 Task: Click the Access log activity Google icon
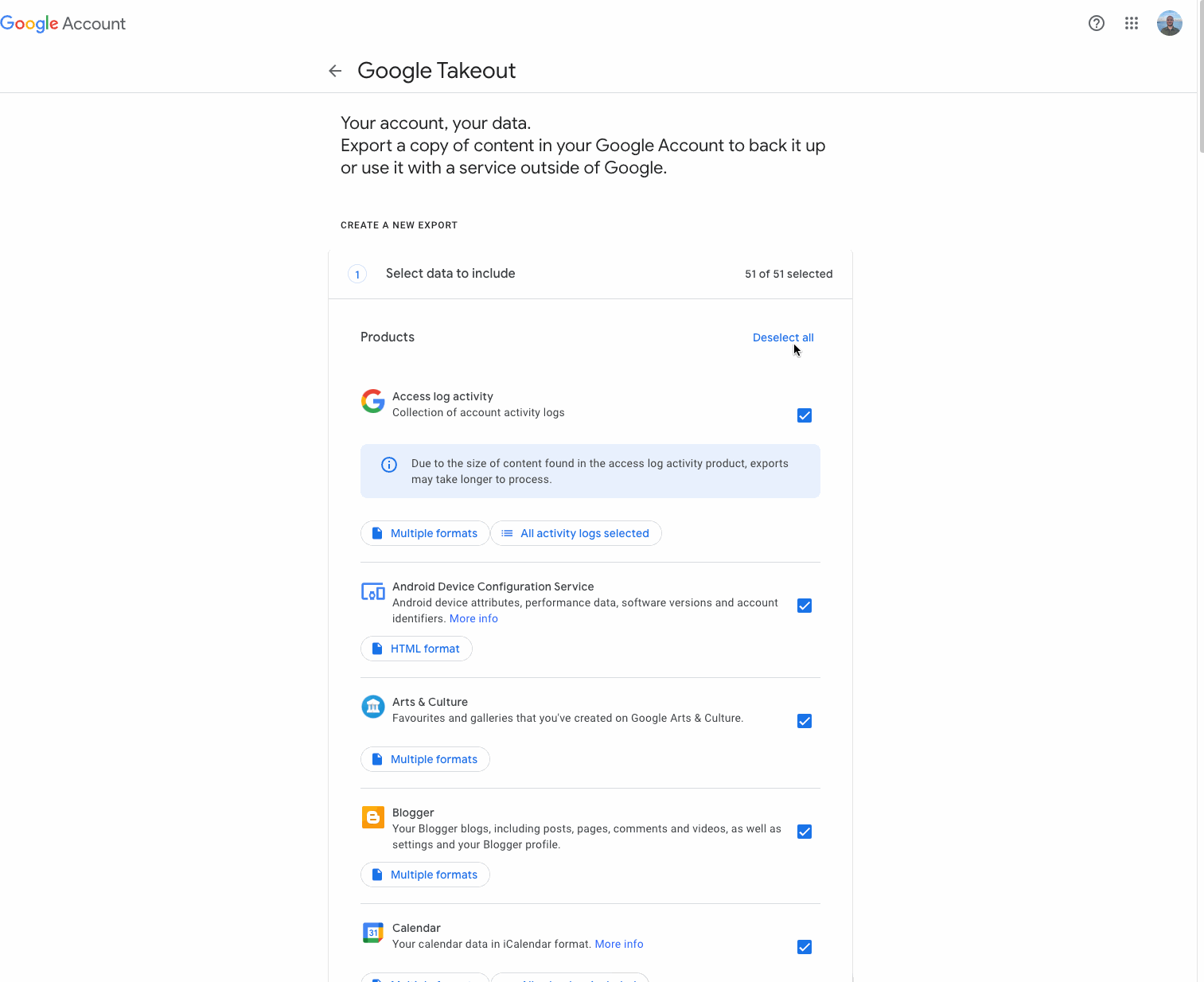point(373,401)
